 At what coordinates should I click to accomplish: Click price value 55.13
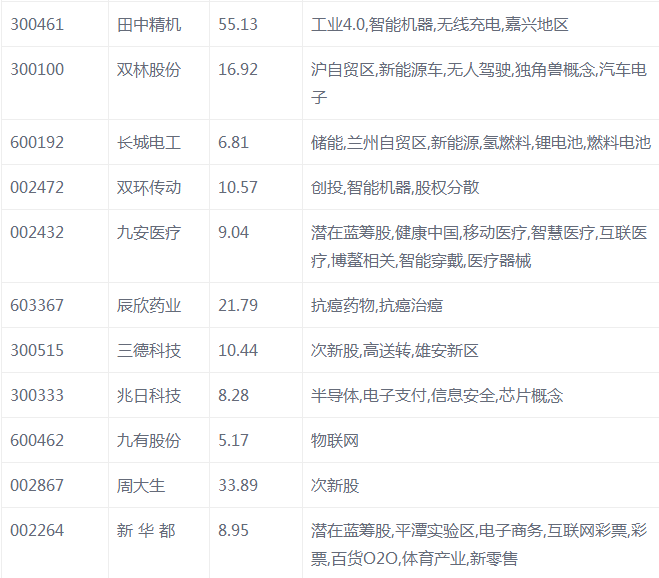(x=238, y=24)
